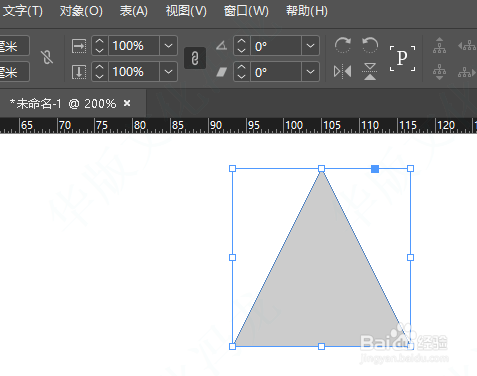Click the vertical scale percentage icon
The width and height of the screenshot is (477, 376).
[79, 72]
